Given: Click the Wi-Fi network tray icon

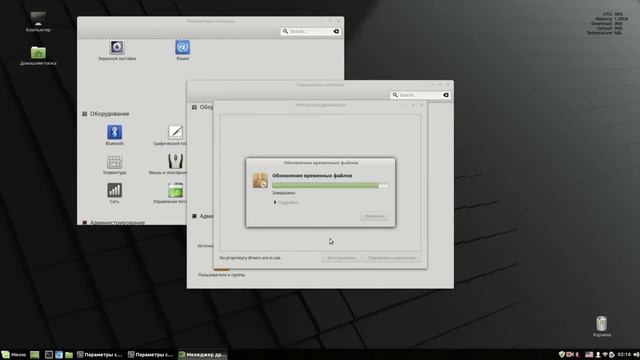Looking at the screenshot, I should (x=605, y=354).
